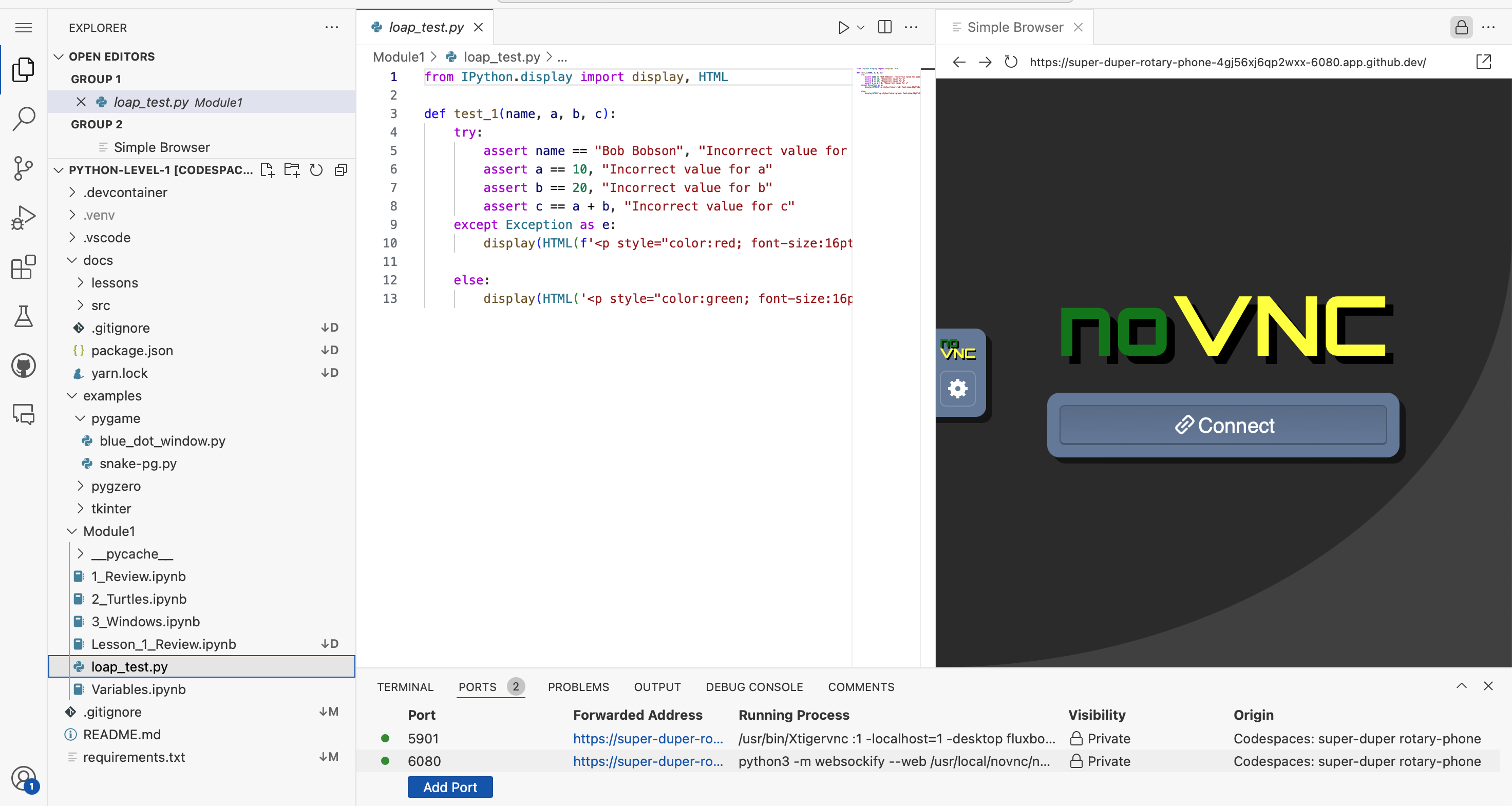This screenshot has width=1512, height=806.
Task: Run the Python file with play icon
Action: 843,28
